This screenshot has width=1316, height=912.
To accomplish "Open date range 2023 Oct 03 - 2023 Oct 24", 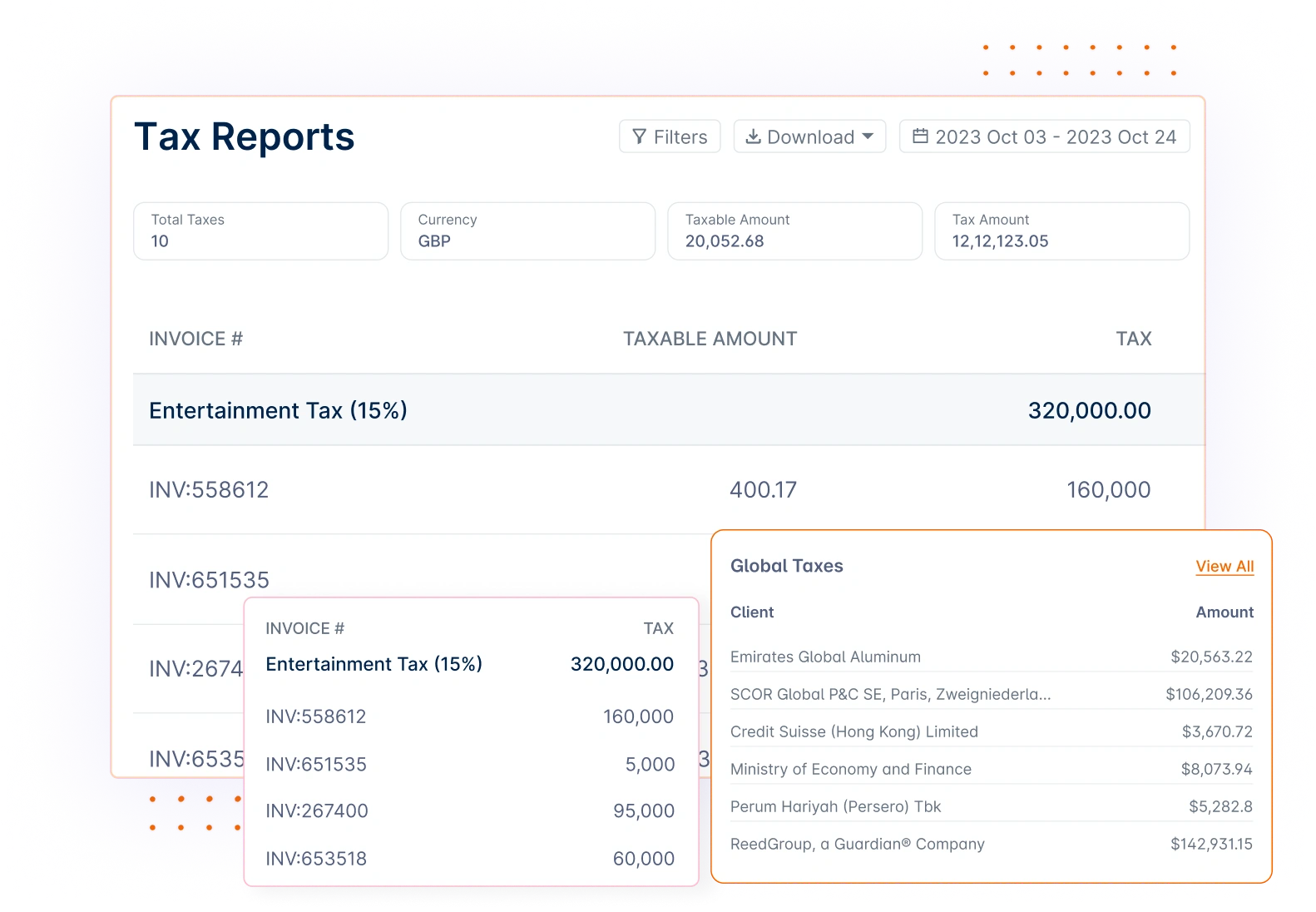I will click(1045, 136).
